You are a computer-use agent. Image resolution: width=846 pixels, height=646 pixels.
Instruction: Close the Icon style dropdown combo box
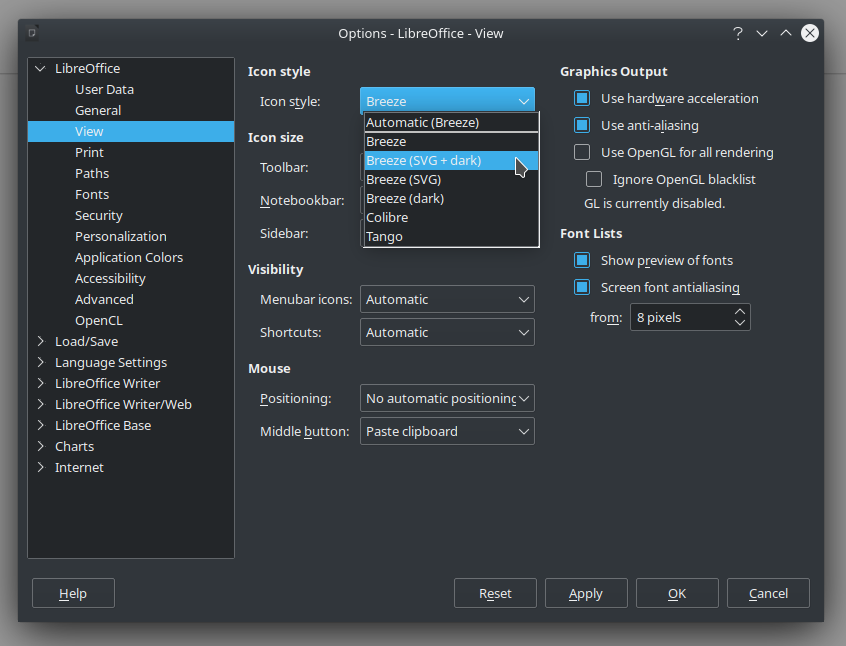(447, 101)
